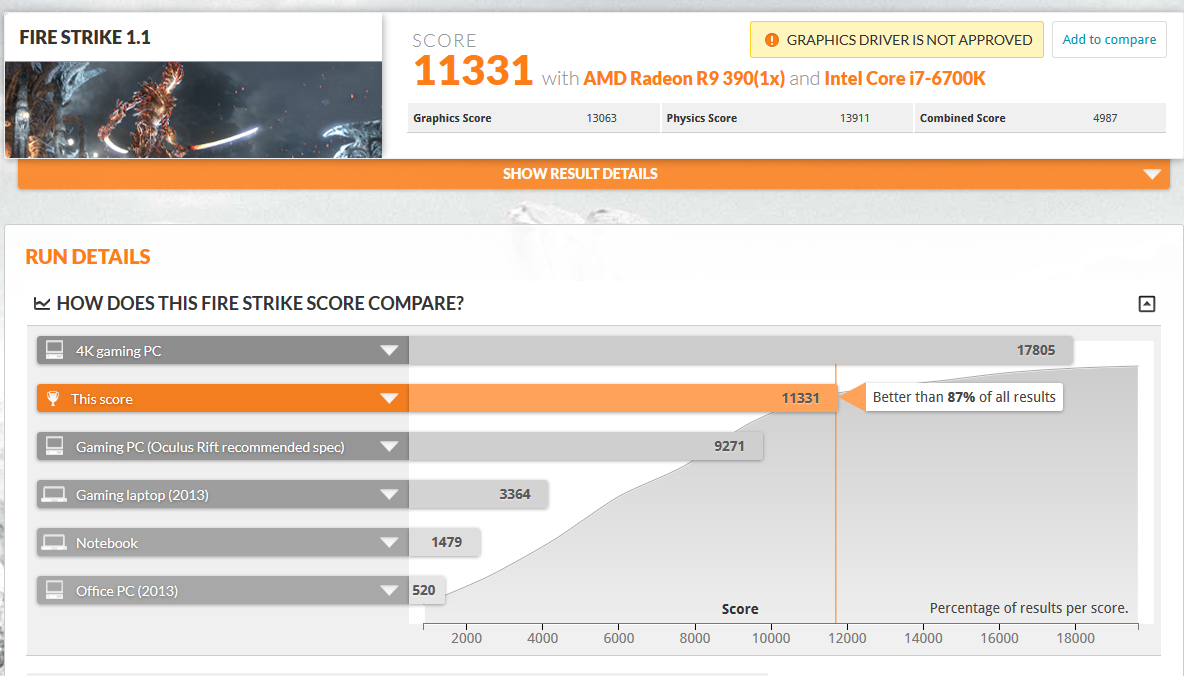Expand the 4K gaming PC dropdown arrow

[389, 350]
